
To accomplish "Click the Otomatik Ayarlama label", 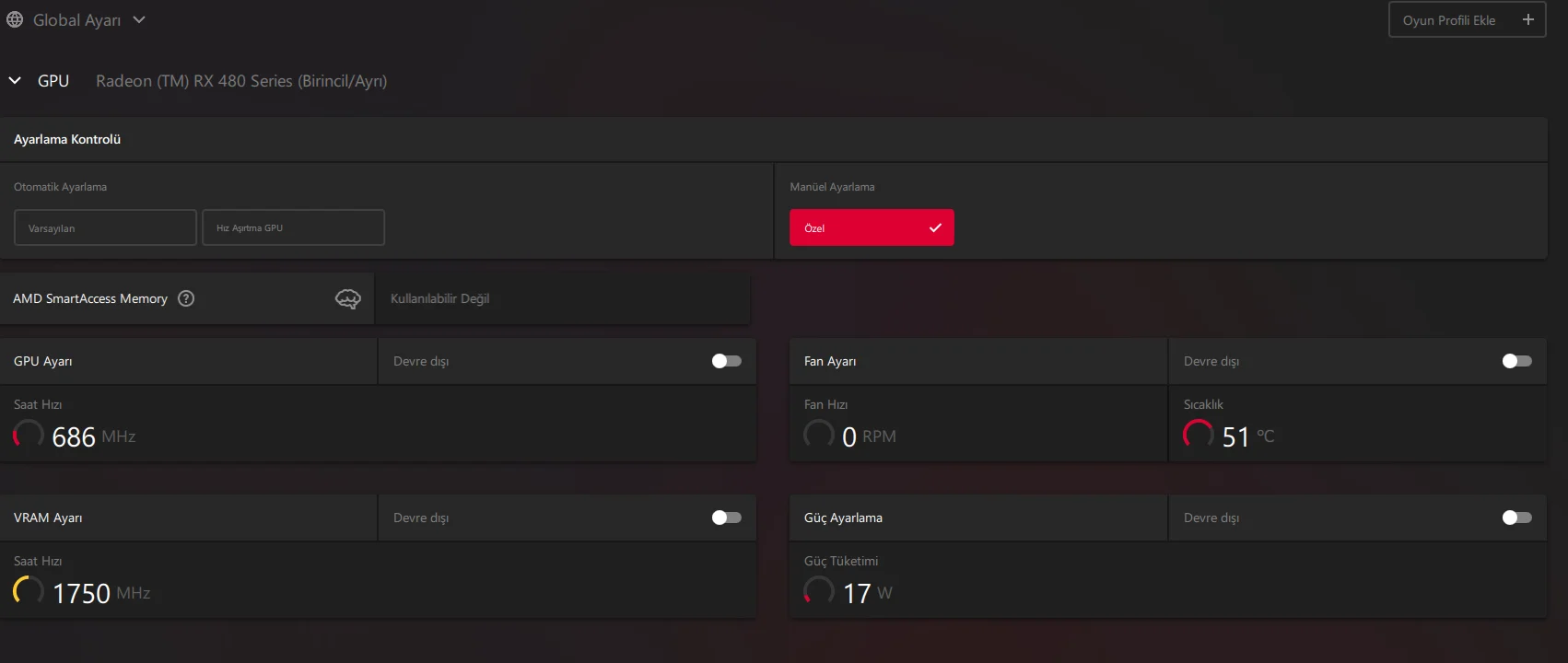I will click(60, 187).
